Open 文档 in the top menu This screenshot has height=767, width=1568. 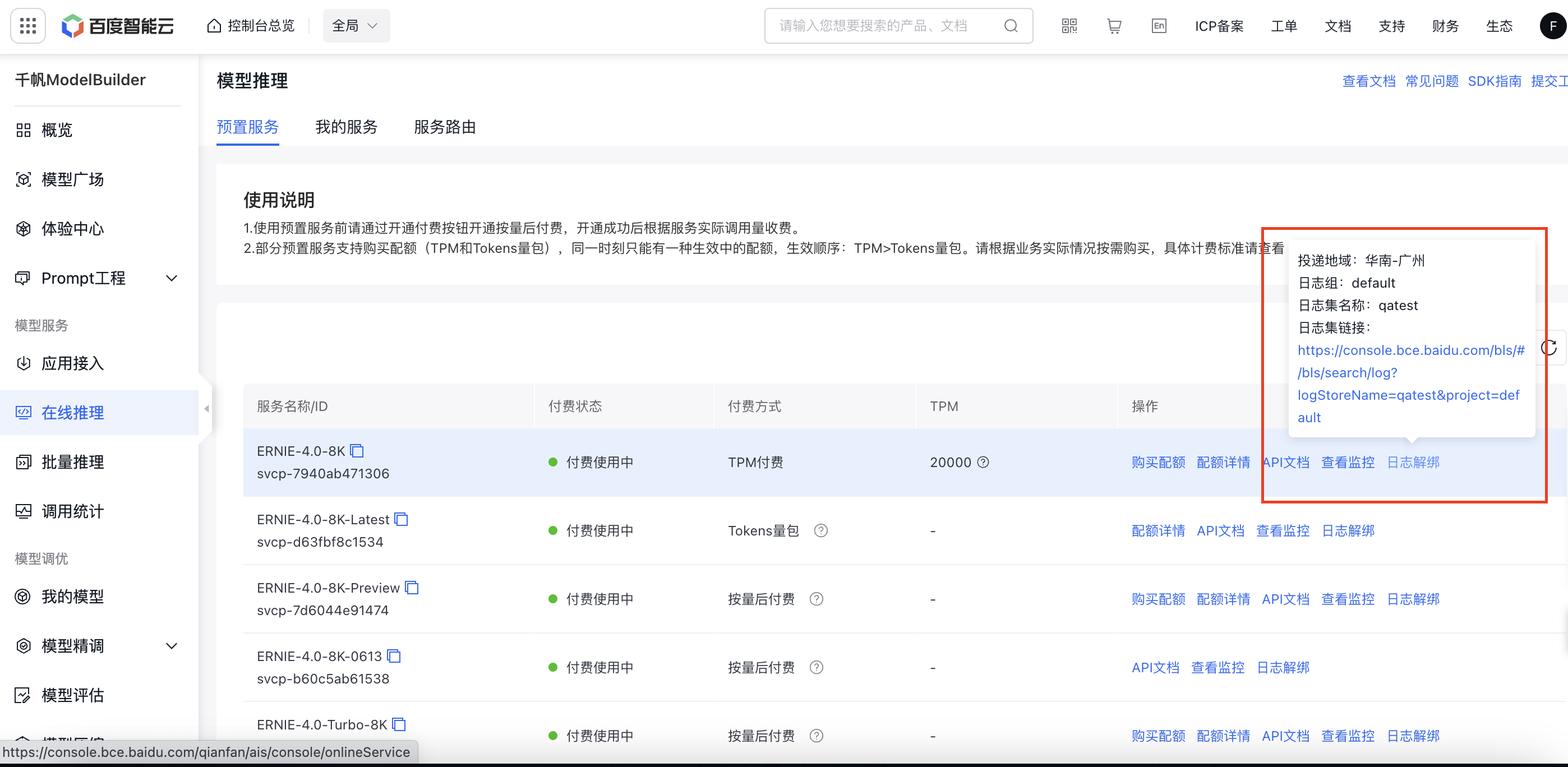[x=1338, y=26]
